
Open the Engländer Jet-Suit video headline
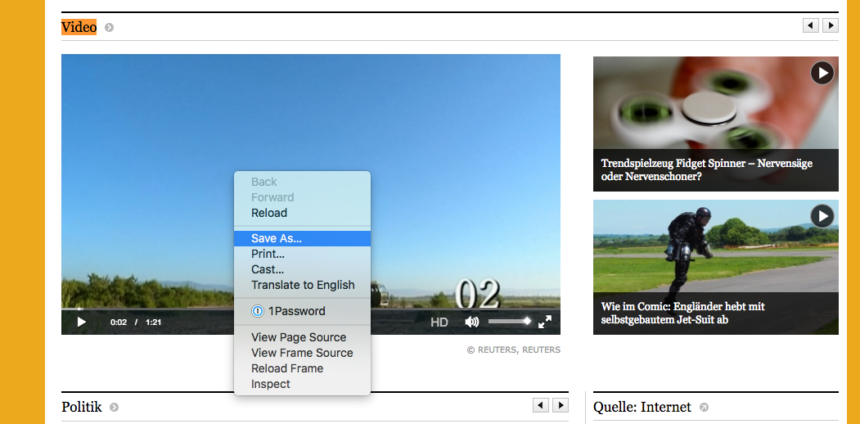click(683, 312)
